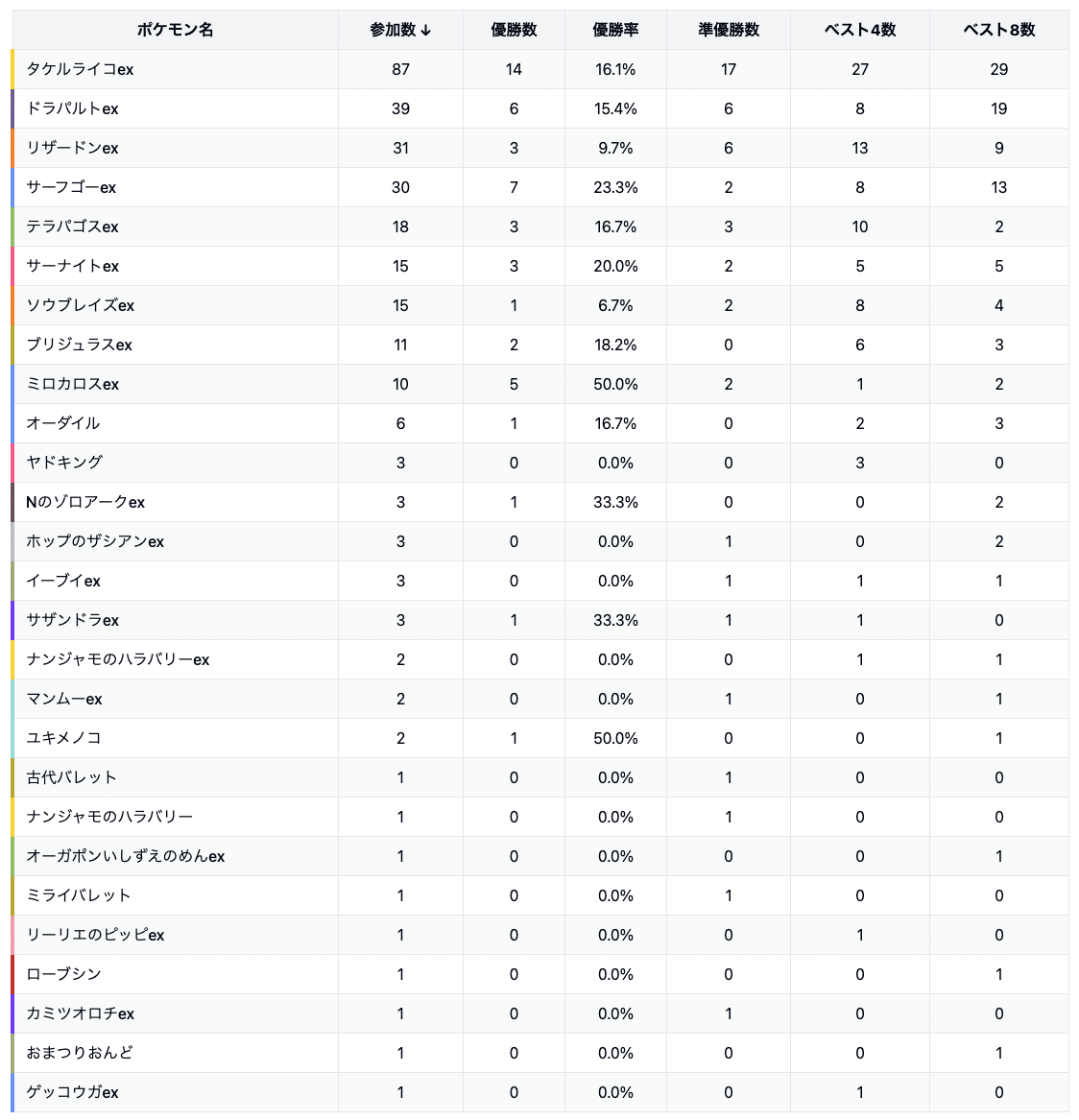The image size is (1079, 1120).
Task: Click the 87 participation count cell
Action: tap(400, 69)
